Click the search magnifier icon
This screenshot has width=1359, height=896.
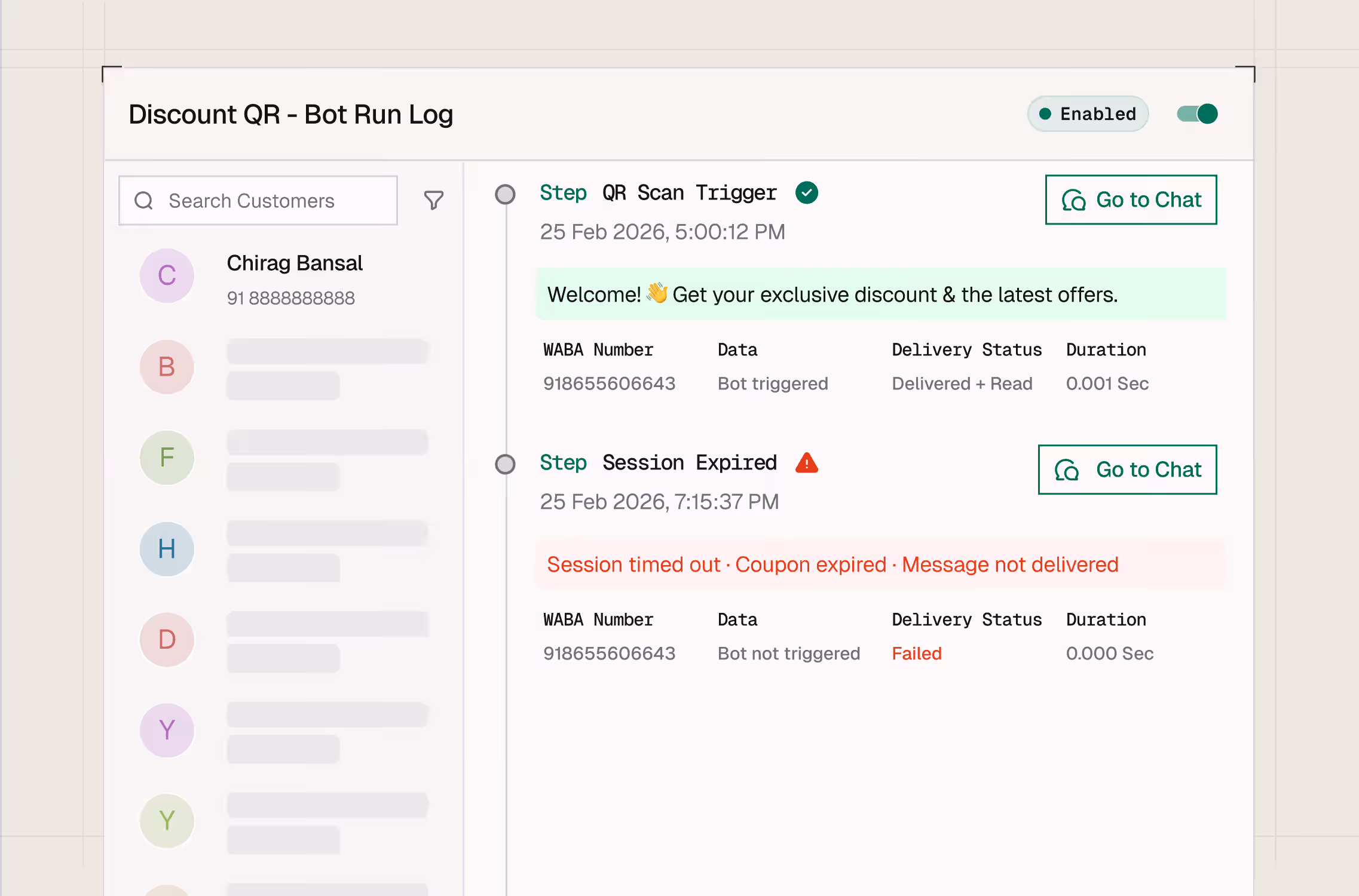[x=144, y=201]
